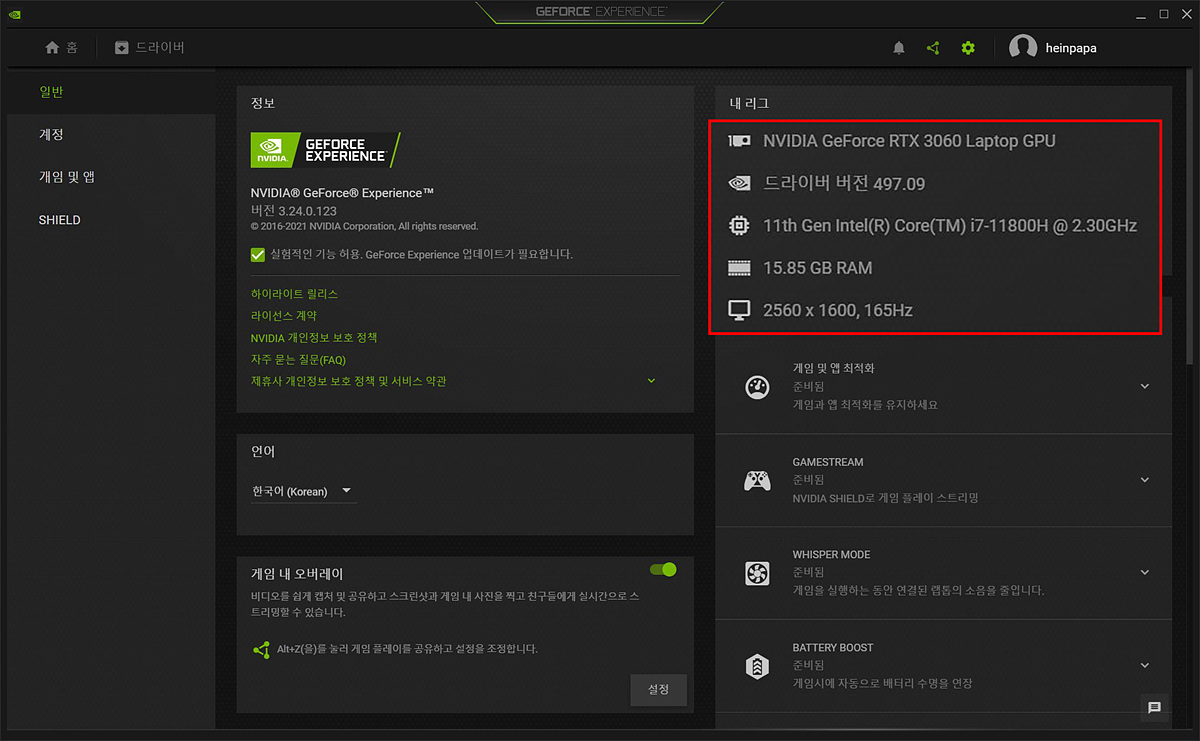Open 제휴사 개인정보 보호 정책 및 서비스 약관 link
Viewport: 1200px width, 741px height.
349,381
